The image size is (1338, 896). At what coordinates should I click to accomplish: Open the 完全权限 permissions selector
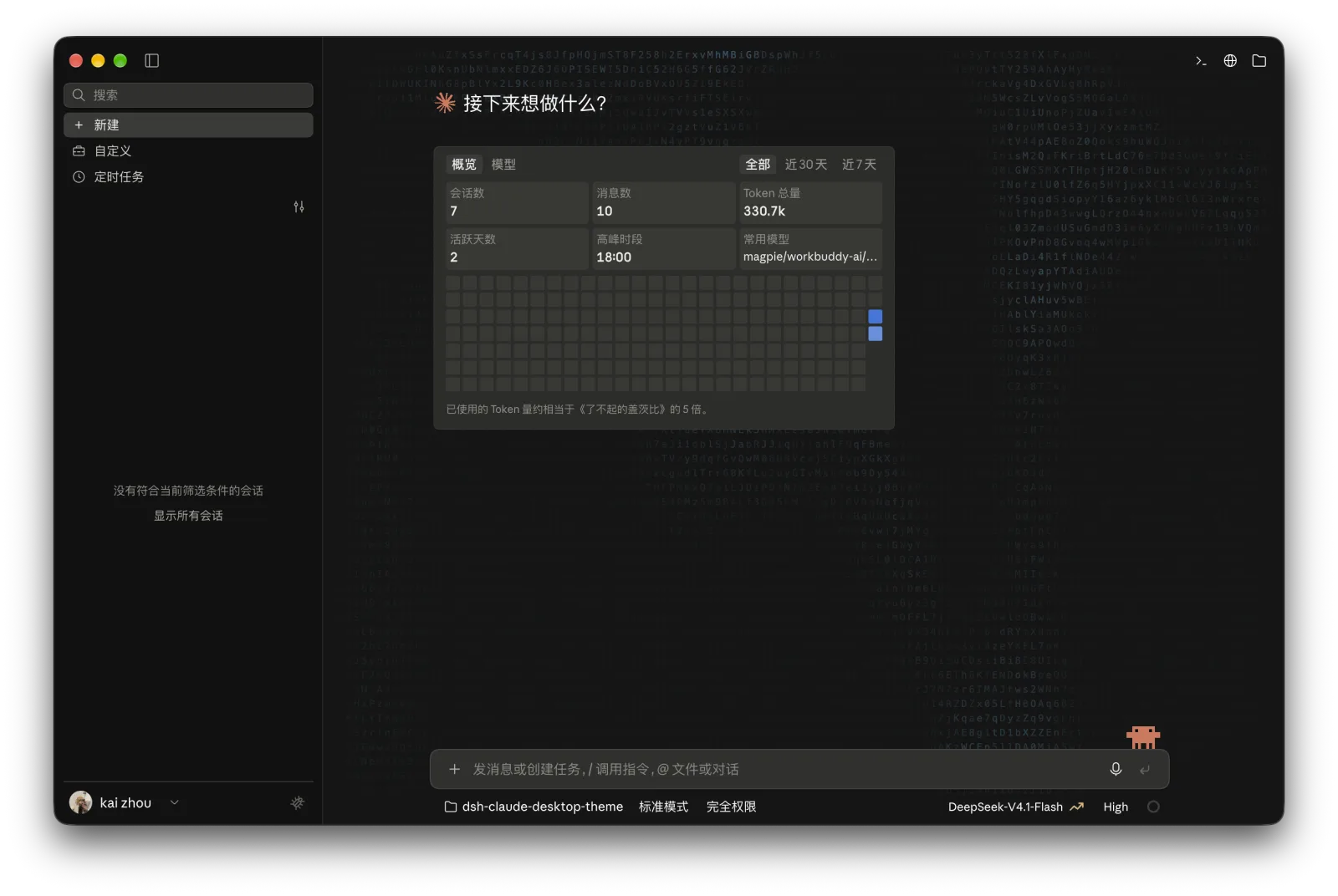coord(731,807)
